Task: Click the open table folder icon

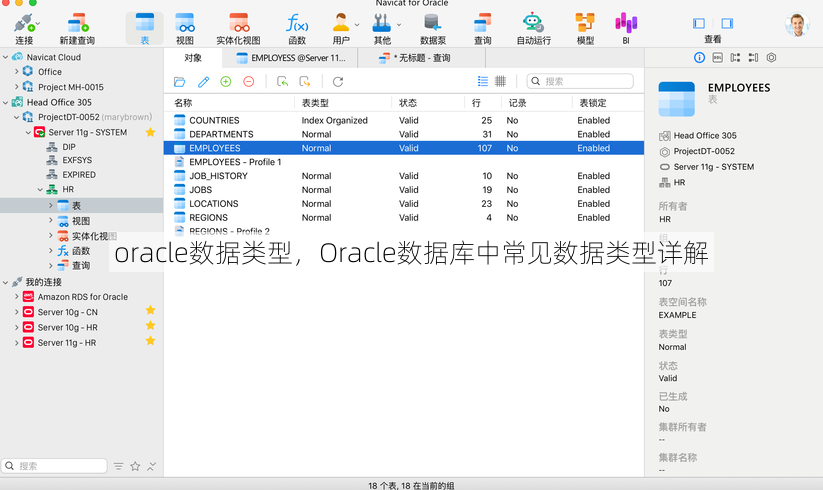Action: [180, 81]
